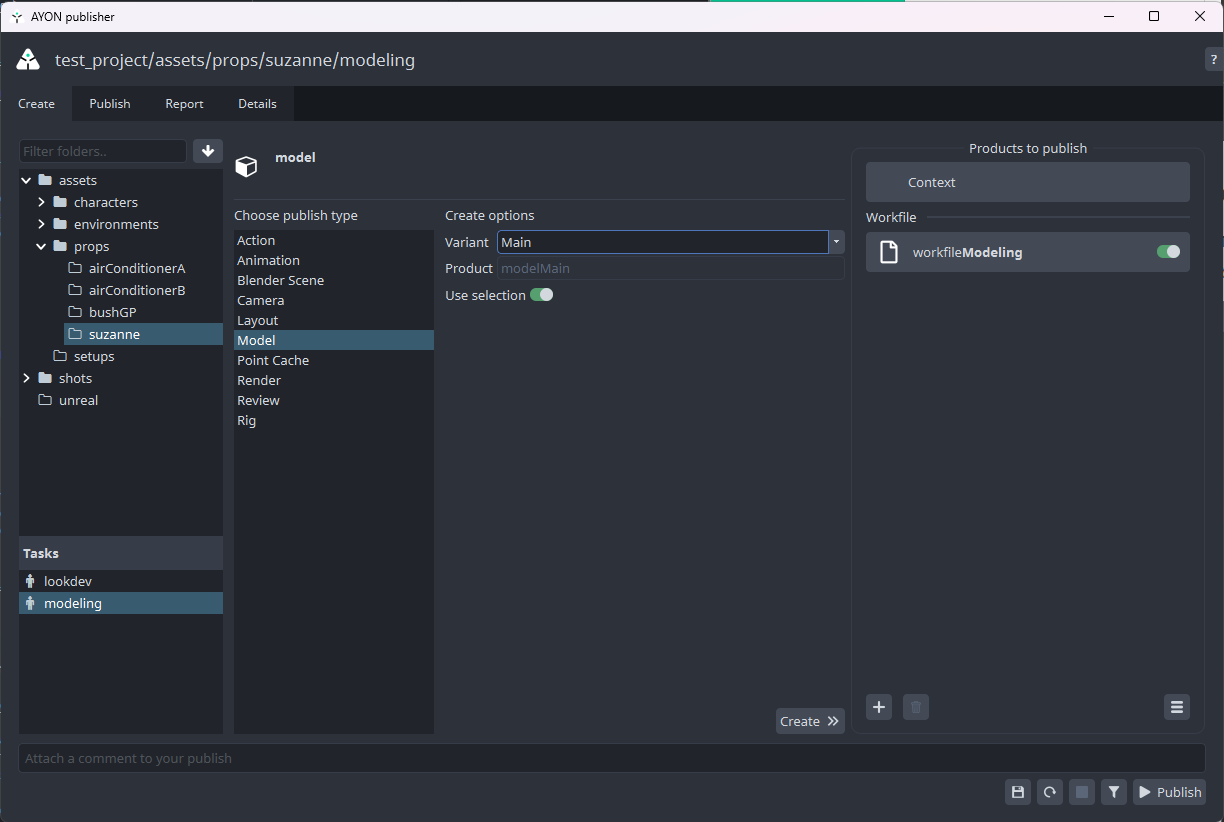1224x822 pixels.
Task: Click the lookdev task person icon
Action: pos(30,581)
